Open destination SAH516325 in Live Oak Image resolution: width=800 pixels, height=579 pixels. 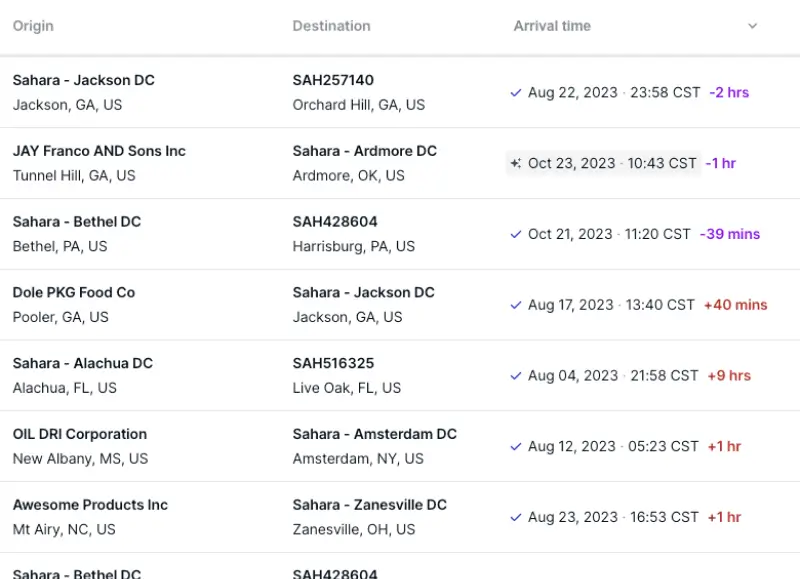click(x=335, y=363)
